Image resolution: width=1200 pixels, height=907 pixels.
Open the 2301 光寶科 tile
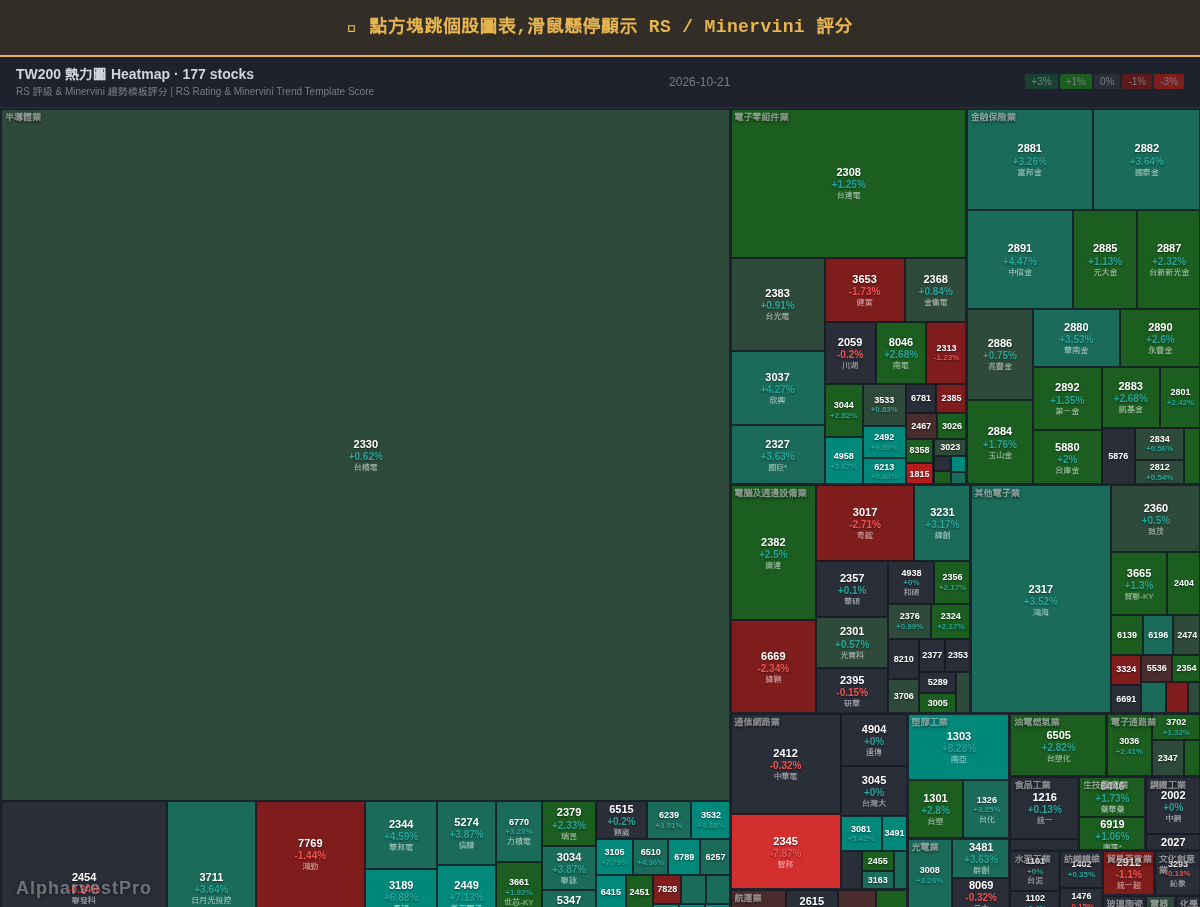pyautogui.click(x=852, y=642)
